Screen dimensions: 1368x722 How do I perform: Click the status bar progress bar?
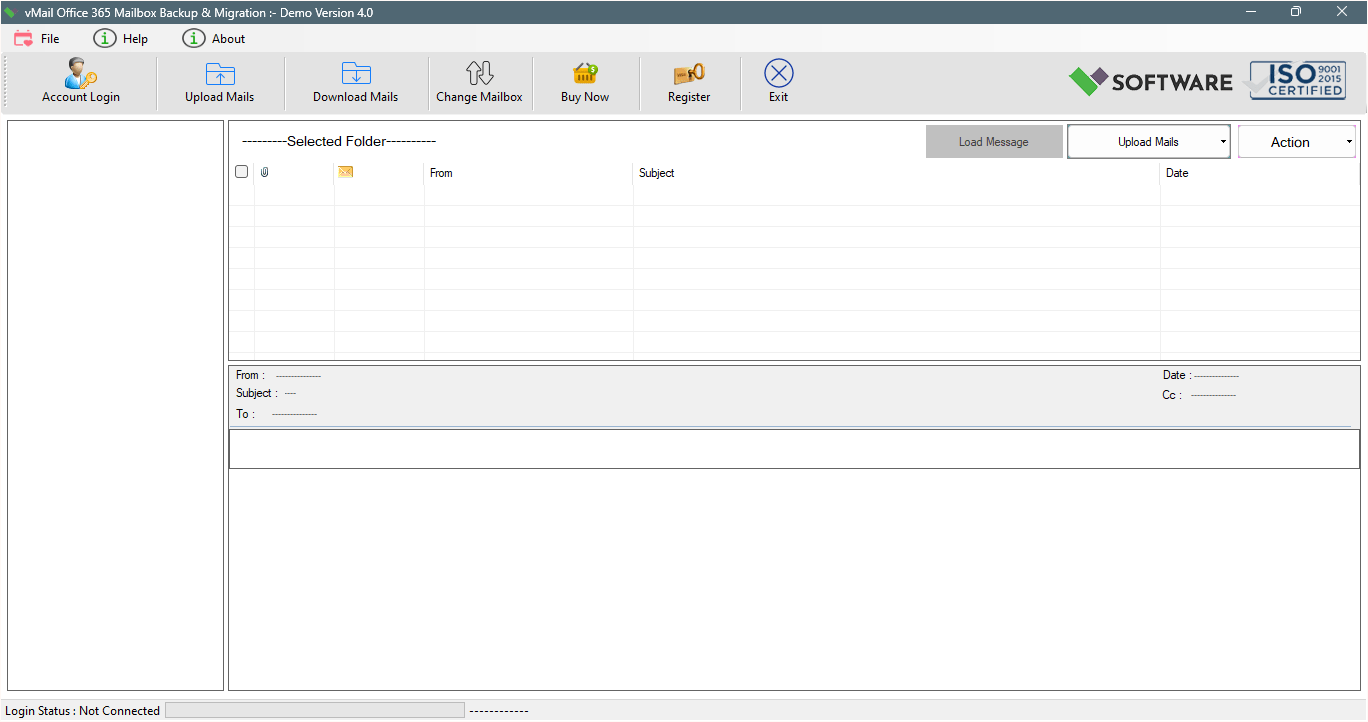point(315,710)
